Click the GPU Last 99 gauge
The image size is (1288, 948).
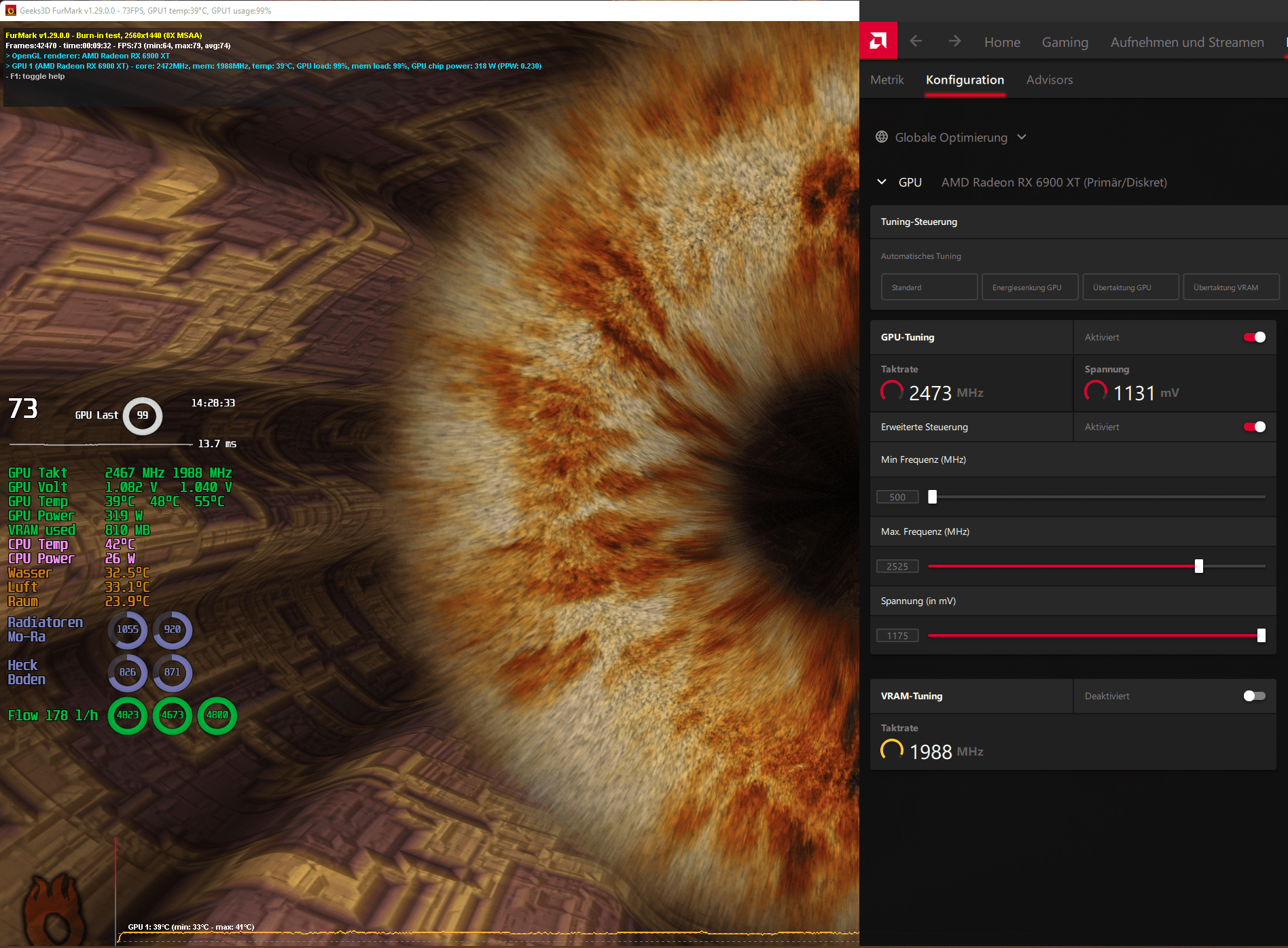tap(142, 415)
